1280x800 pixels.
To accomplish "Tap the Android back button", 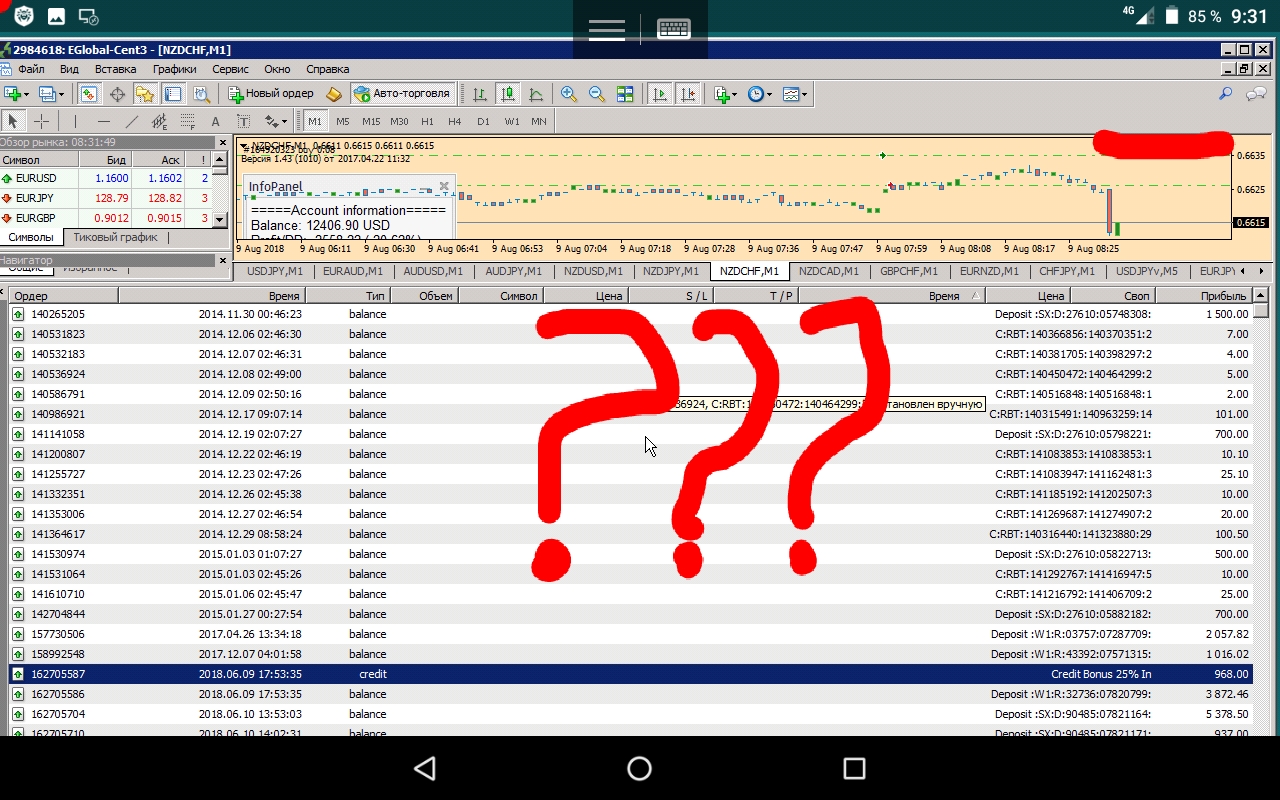I will pyautogui.click(x=425, y=768).
